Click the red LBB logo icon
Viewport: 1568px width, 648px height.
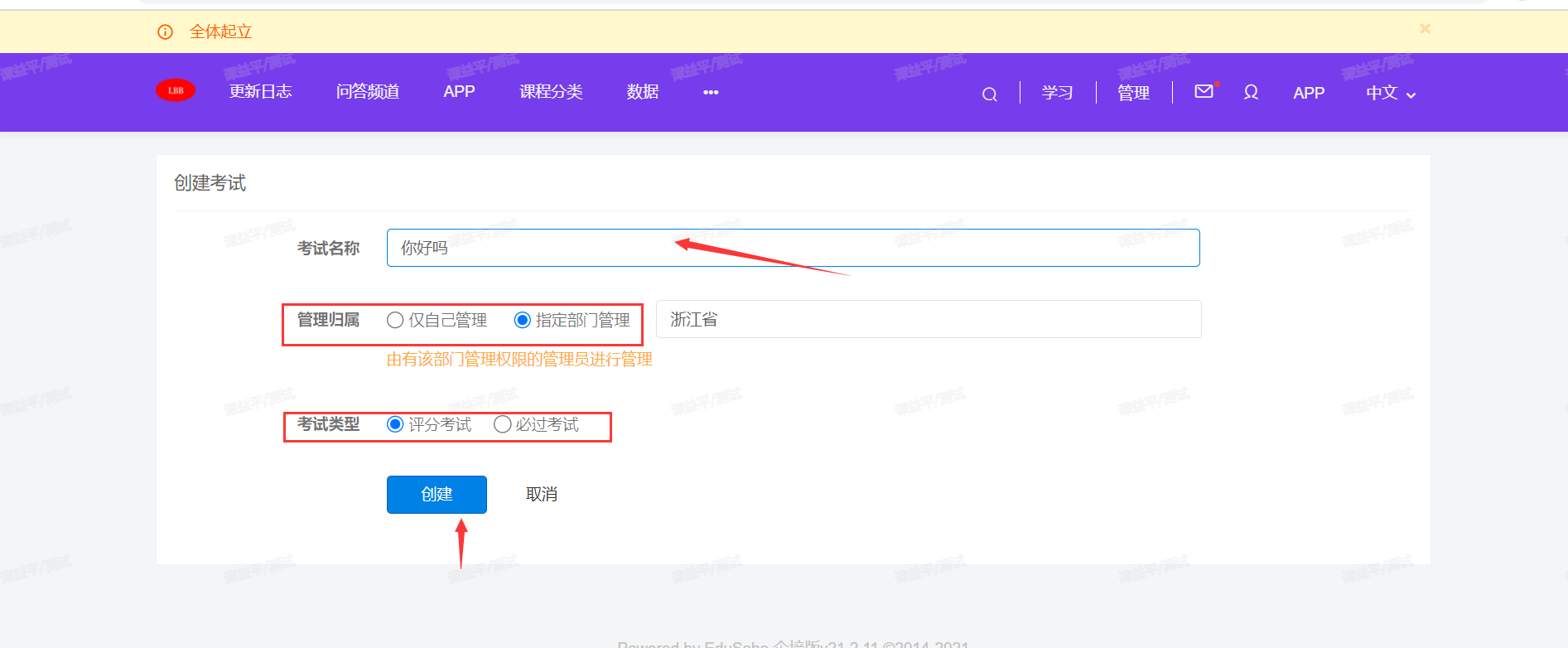click(176, 90)
